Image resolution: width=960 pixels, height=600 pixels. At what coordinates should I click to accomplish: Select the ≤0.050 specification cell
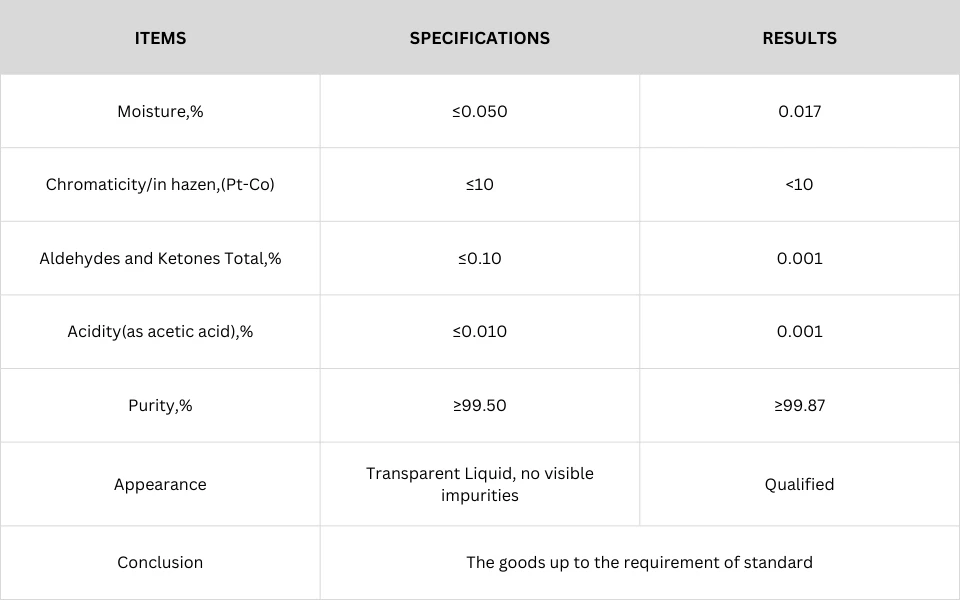click(479, 111)
